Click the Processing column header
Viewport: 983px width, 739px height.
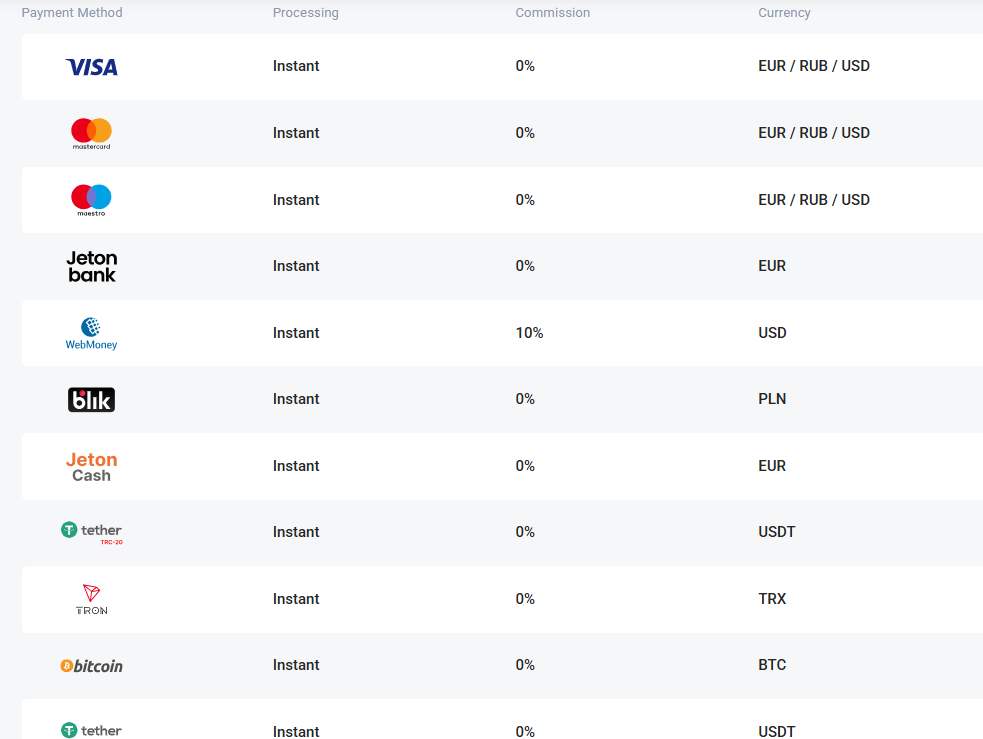click(x=305, y=13)
